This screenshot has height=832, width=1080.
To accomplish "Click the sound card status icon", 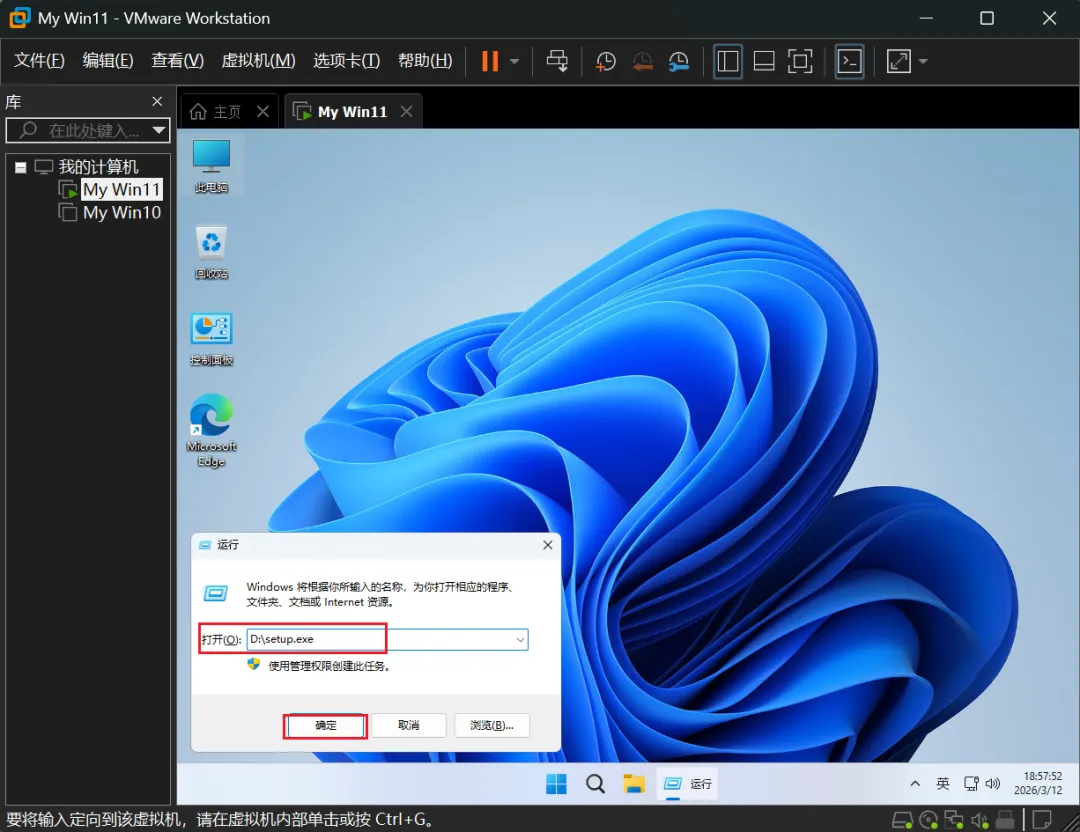I will [979, 820].
